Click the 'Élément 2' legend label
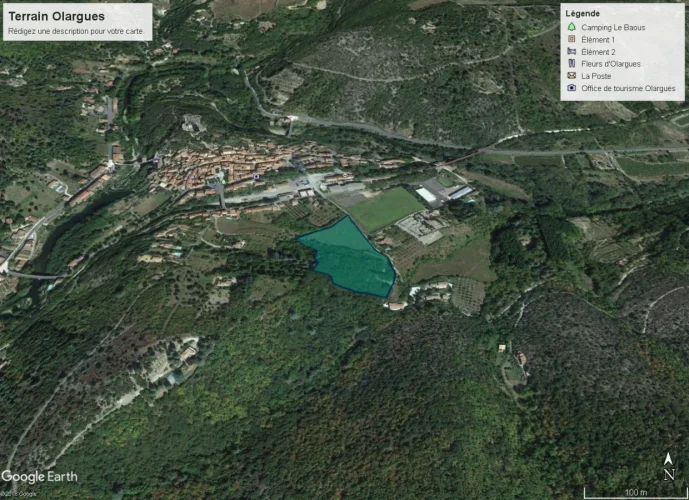689x500 pixels. 598,51
